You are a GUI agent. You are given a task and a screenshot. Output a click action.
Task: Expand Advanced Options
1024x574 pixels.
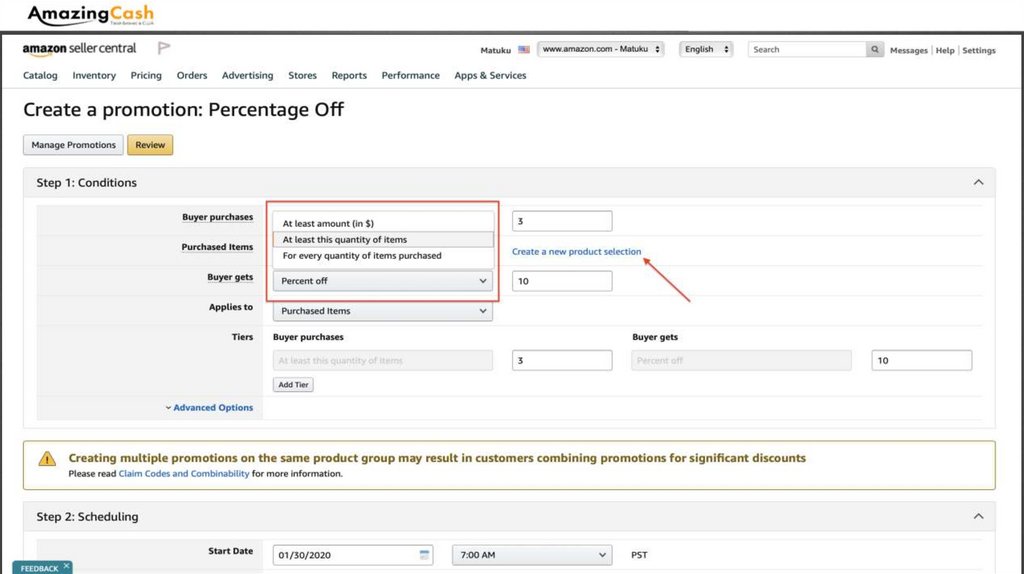(x=209, y=408)
